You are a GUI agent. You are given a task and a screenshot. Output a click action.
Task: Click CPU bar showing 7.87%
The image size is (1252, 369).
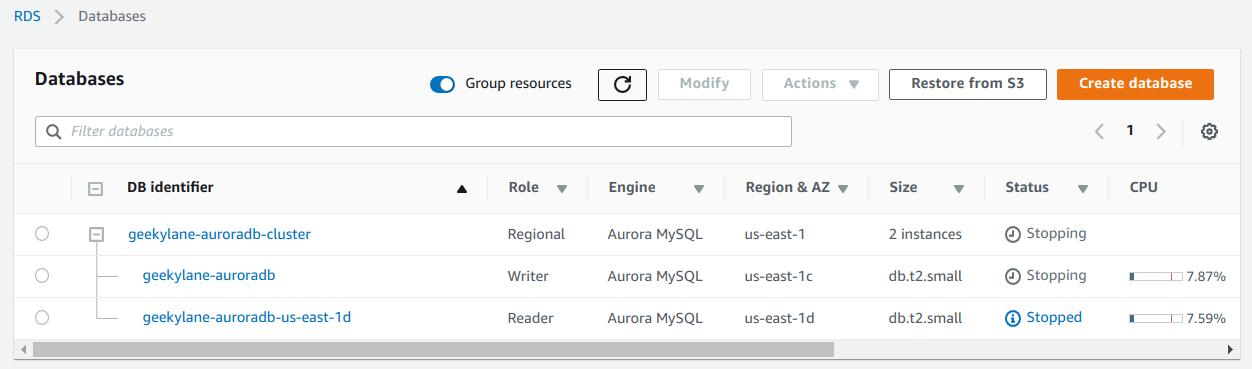pyautogui.click(x=1156, y=277)
